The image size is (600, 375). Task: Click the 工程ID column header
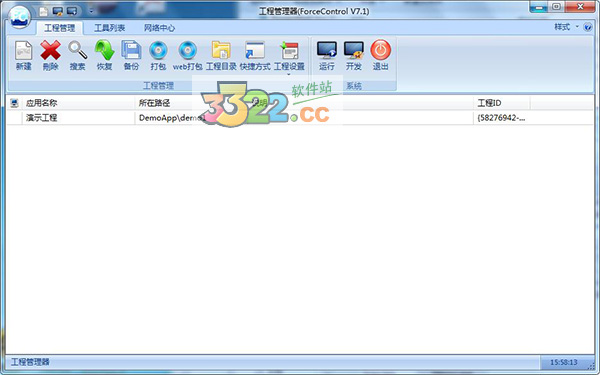tap(502, 103)
